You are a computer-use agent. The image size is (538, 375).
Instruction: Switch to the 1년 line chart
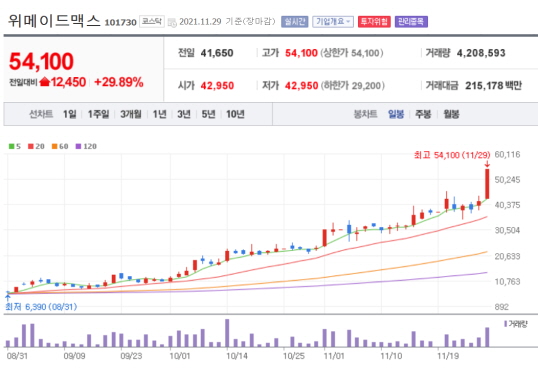tap(160, 114)
